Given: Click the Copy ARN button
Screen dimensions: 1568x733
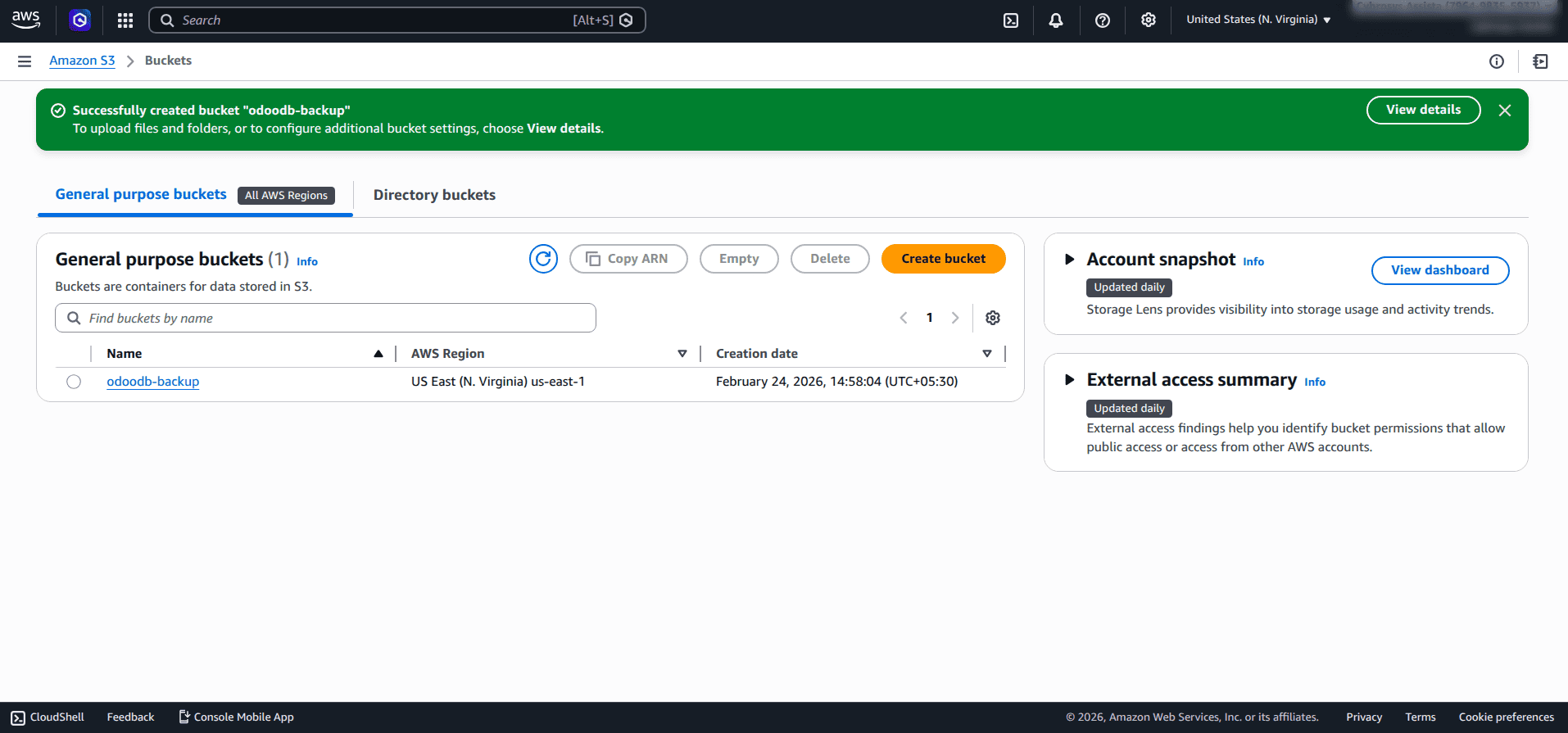Looking at the screenshot, I should [628, 259].
